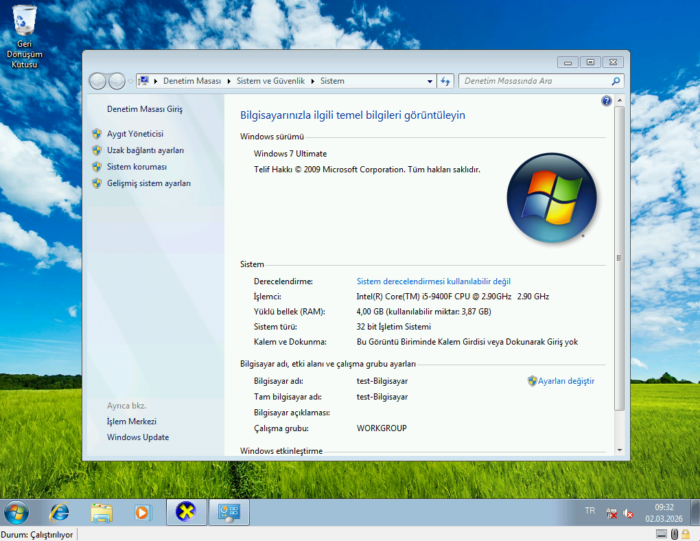700x541 pixels.
Task: Click the Durum: Çalıştırılıyor status text
Action: [x=37, y=534]
